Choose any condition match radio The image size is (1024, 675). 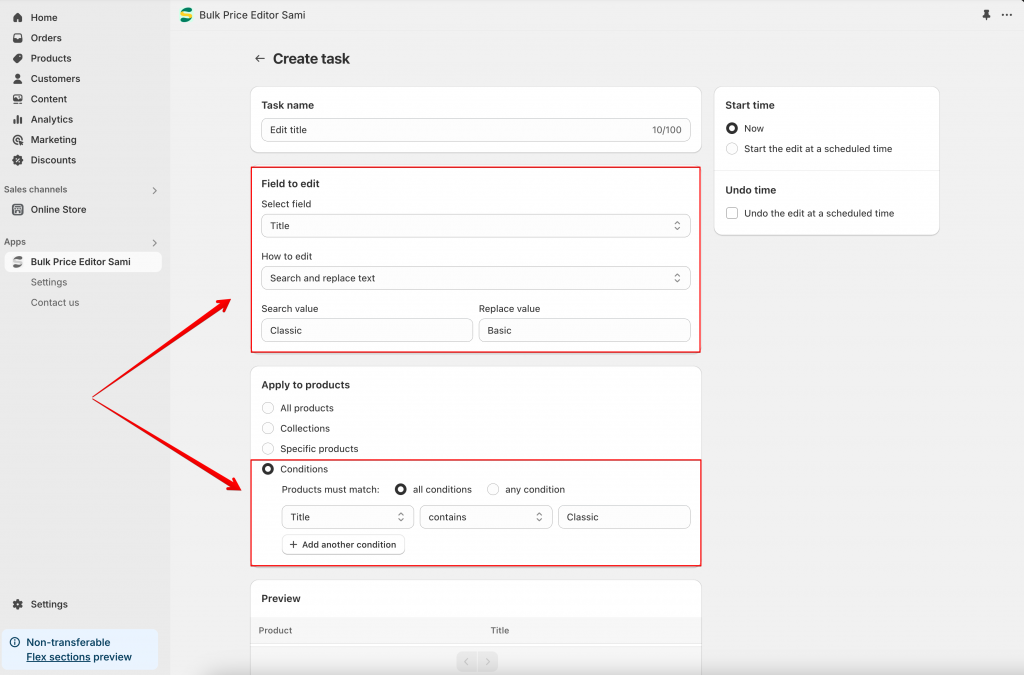(493, 490)
